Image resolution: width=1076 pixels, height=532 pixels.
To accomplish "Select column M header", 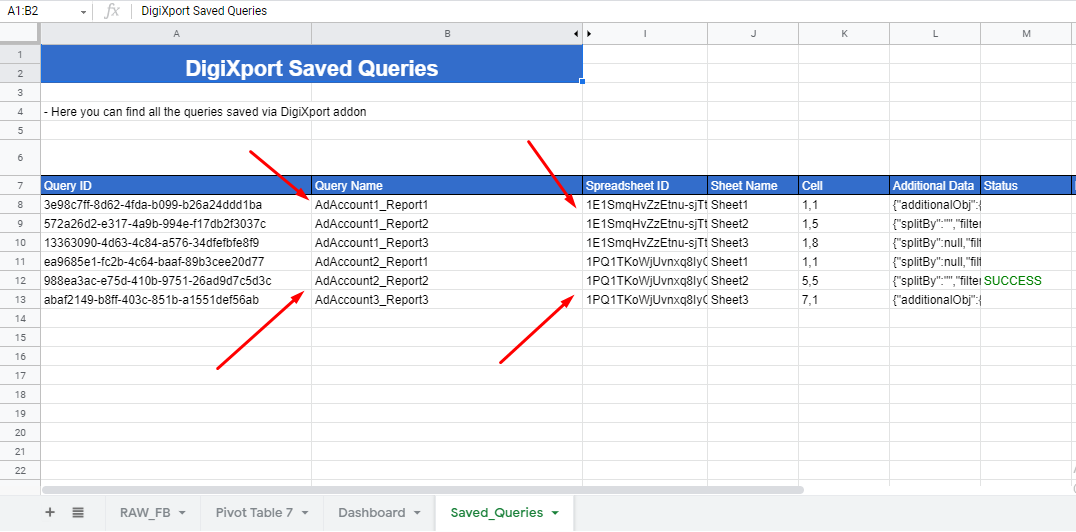I will [1026, 33].
